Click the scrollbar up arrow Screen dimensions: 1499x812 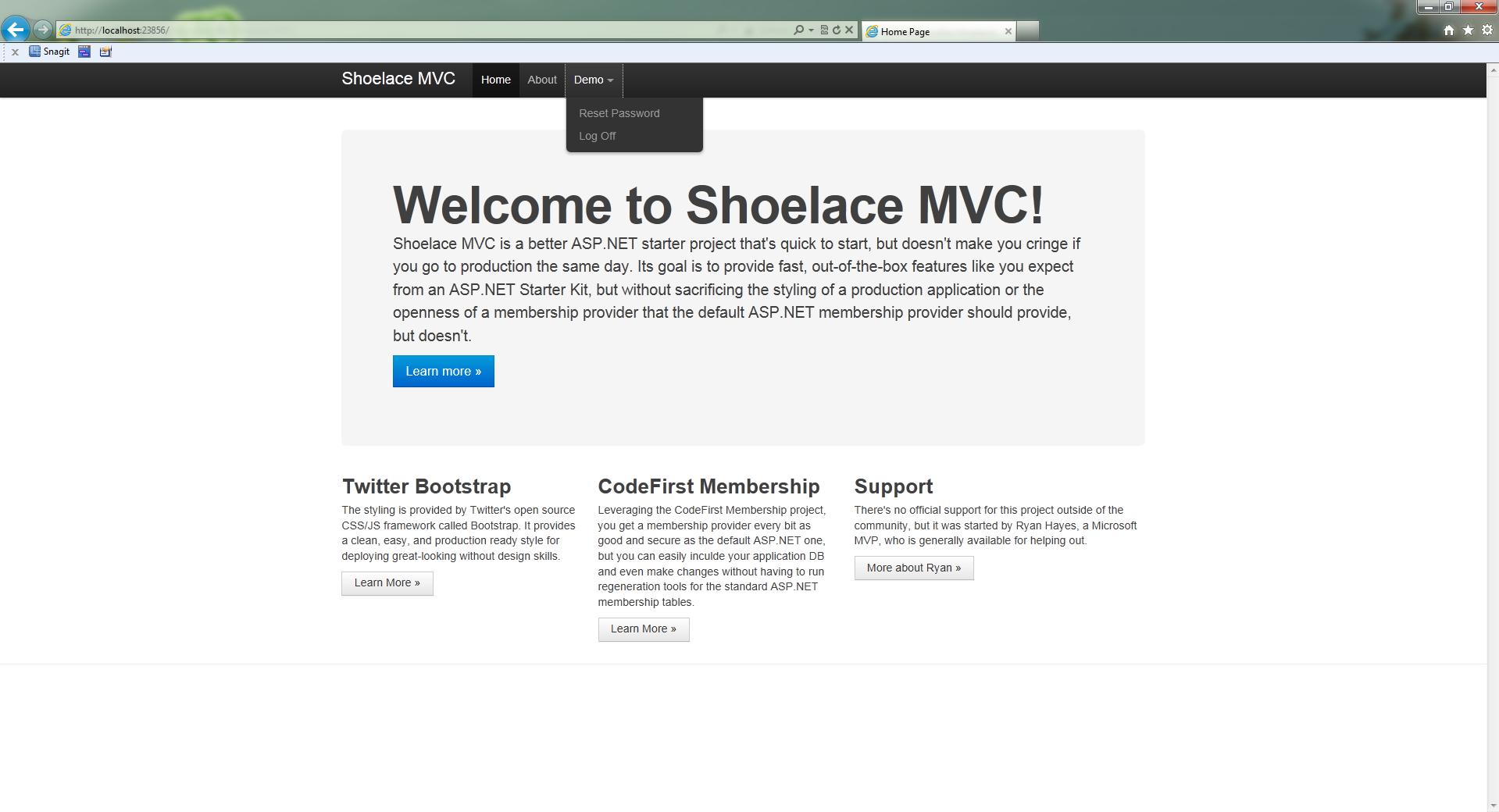click(x=1493, y=69)
